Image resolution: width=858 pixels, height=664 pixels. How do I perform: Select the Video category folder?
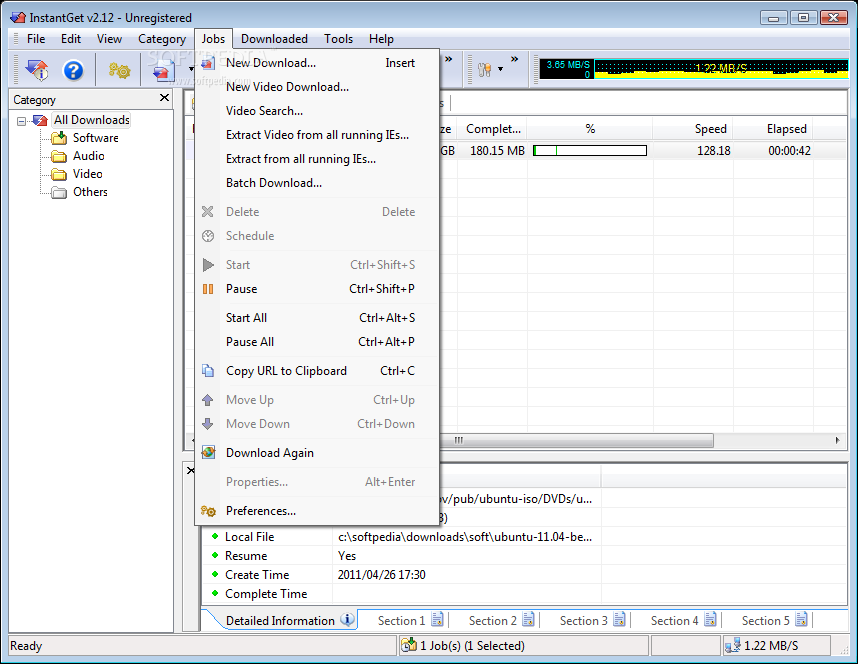point(88,174)
